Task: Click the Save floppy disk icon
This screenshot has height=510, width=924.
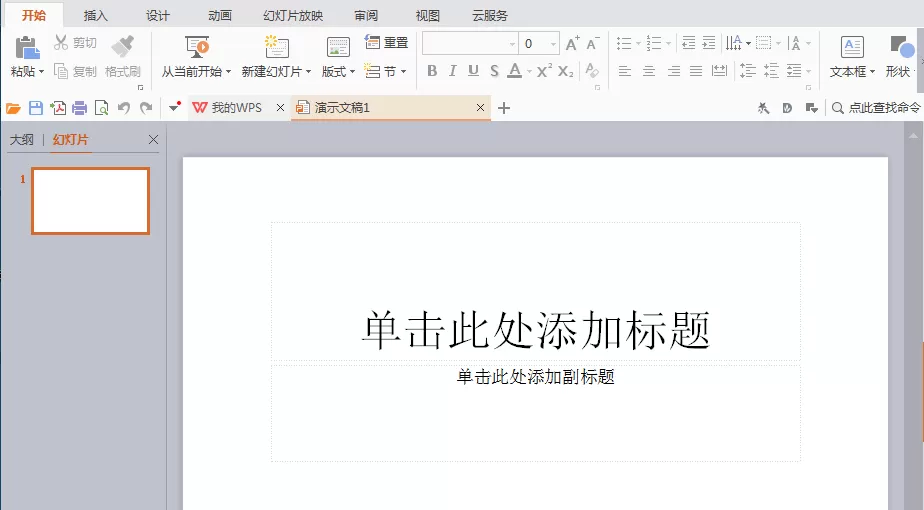Action: coord(36,108)
